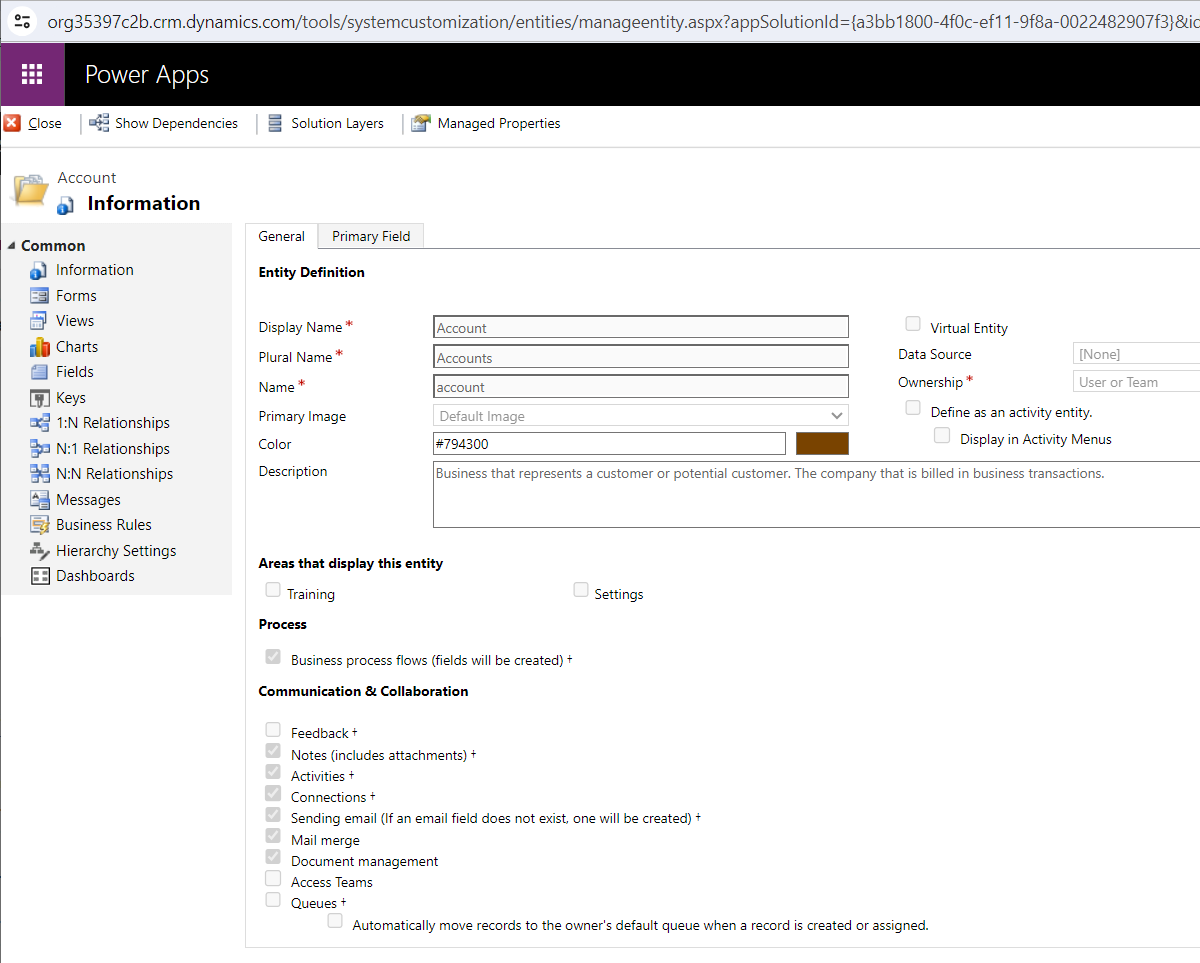Click Managed Properties button text
The image size is (1200, 963).
(x=499, y=124)
